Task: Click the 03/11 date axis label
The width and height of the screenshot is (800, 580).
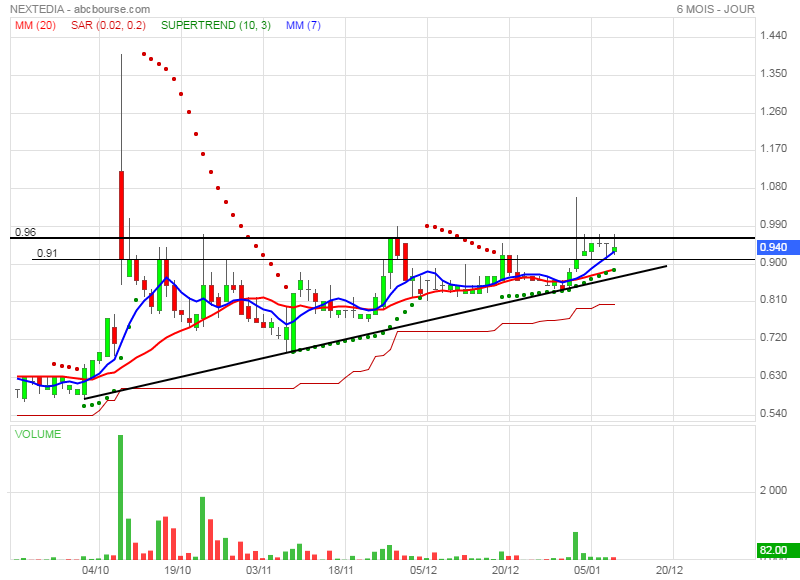Action: click(x=259, y=570)
